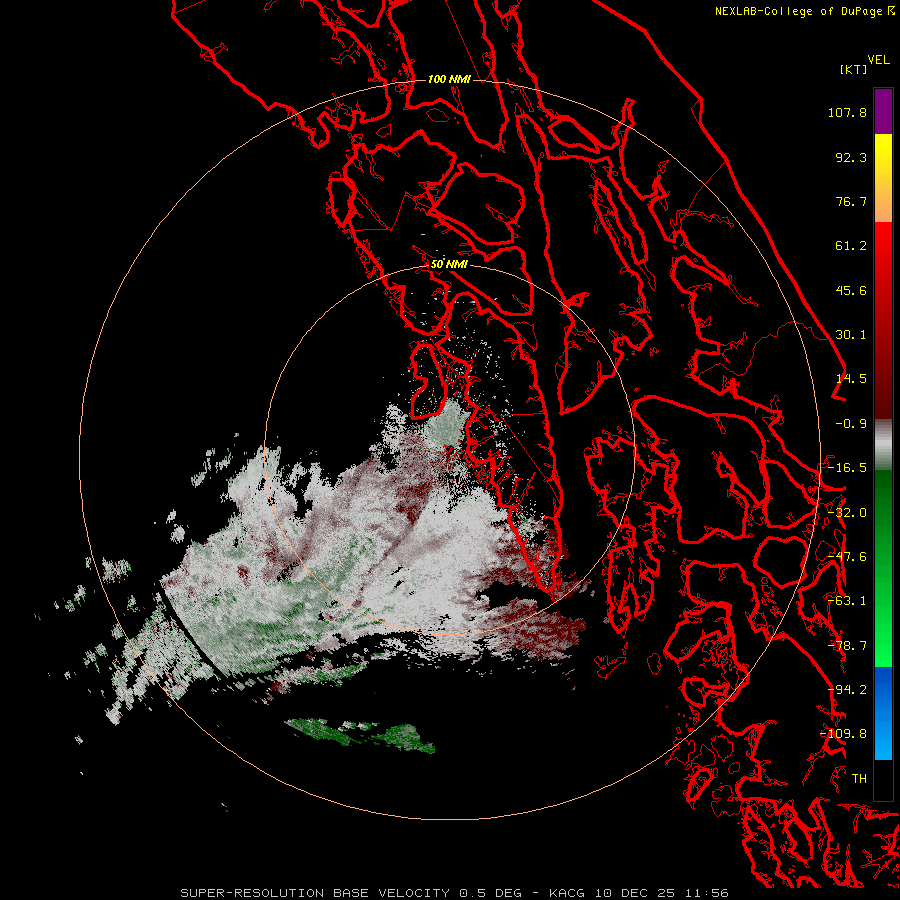Click the VEL legend title
The image size is (900, 900).
[878, 60]
